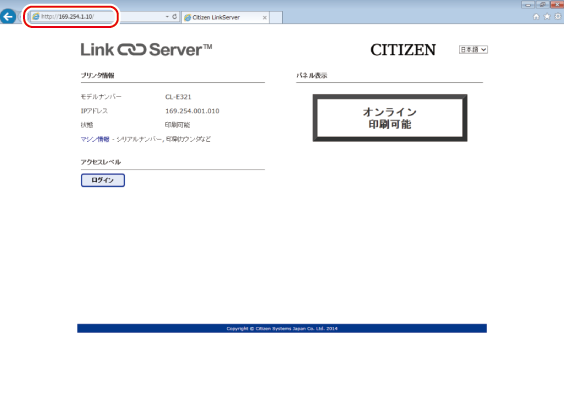This screenshot has width=564, height=394.
Task: Click the blue copyright footer bar
Action: click(x=282, y=328)
